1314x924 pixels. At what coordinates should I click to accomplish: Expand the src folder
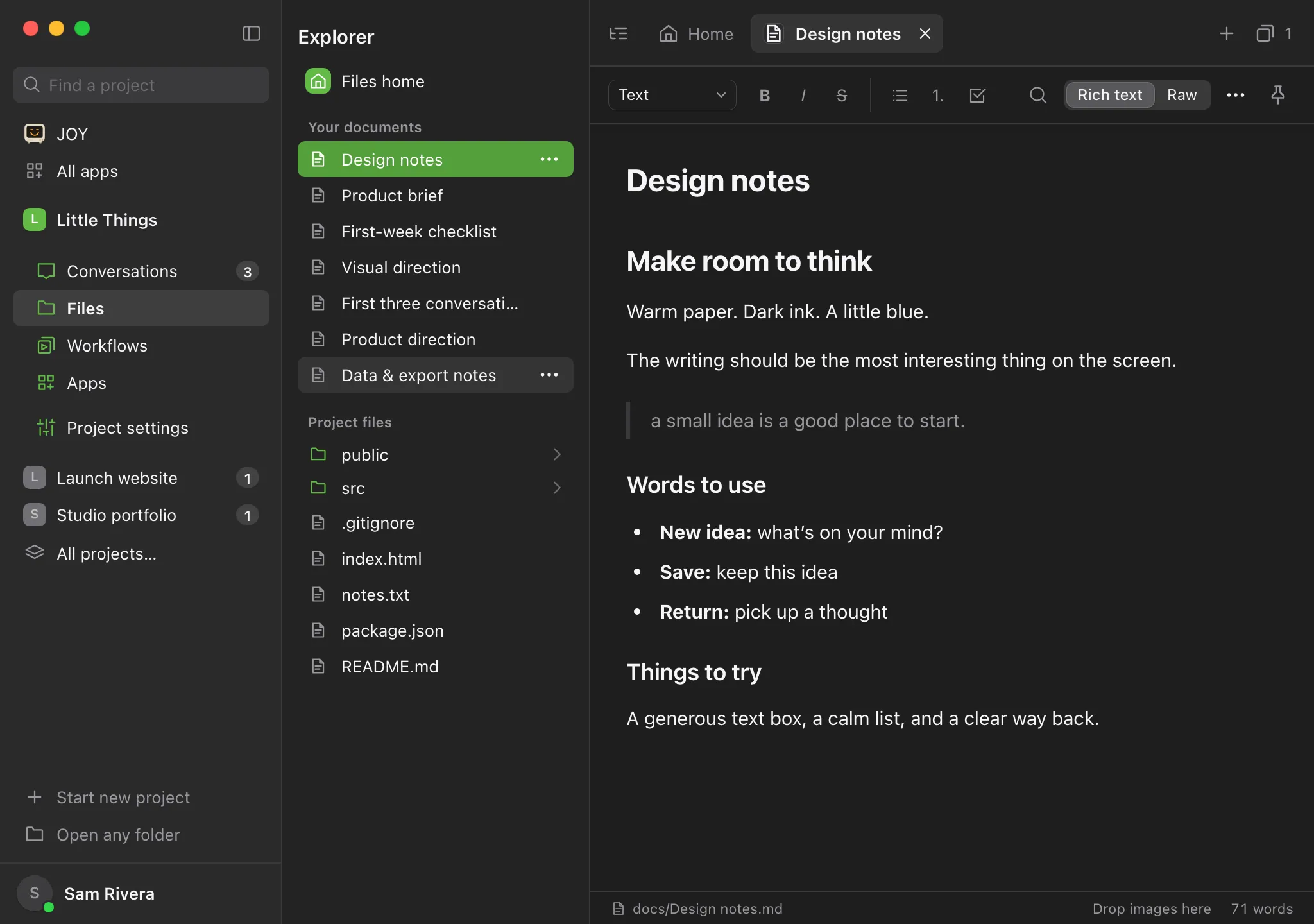435,488
